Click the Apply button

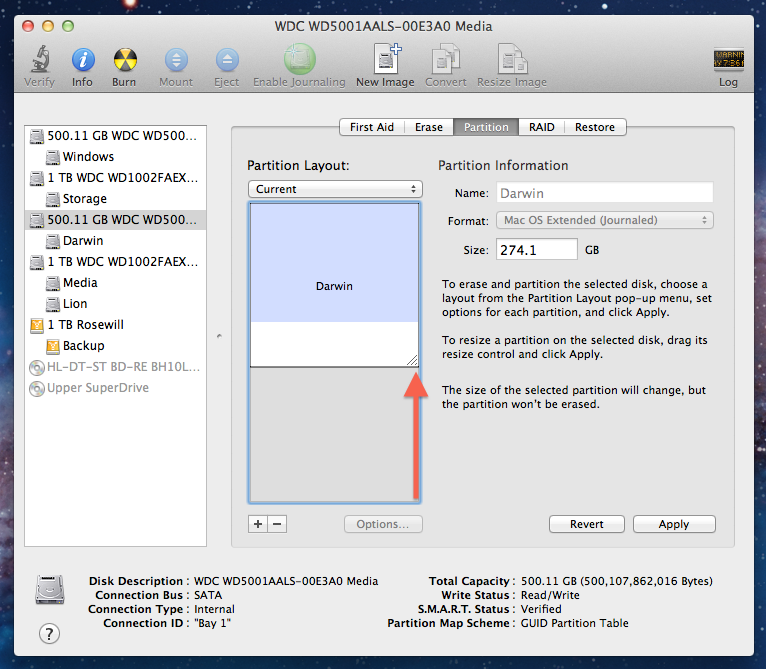point(674,524)
